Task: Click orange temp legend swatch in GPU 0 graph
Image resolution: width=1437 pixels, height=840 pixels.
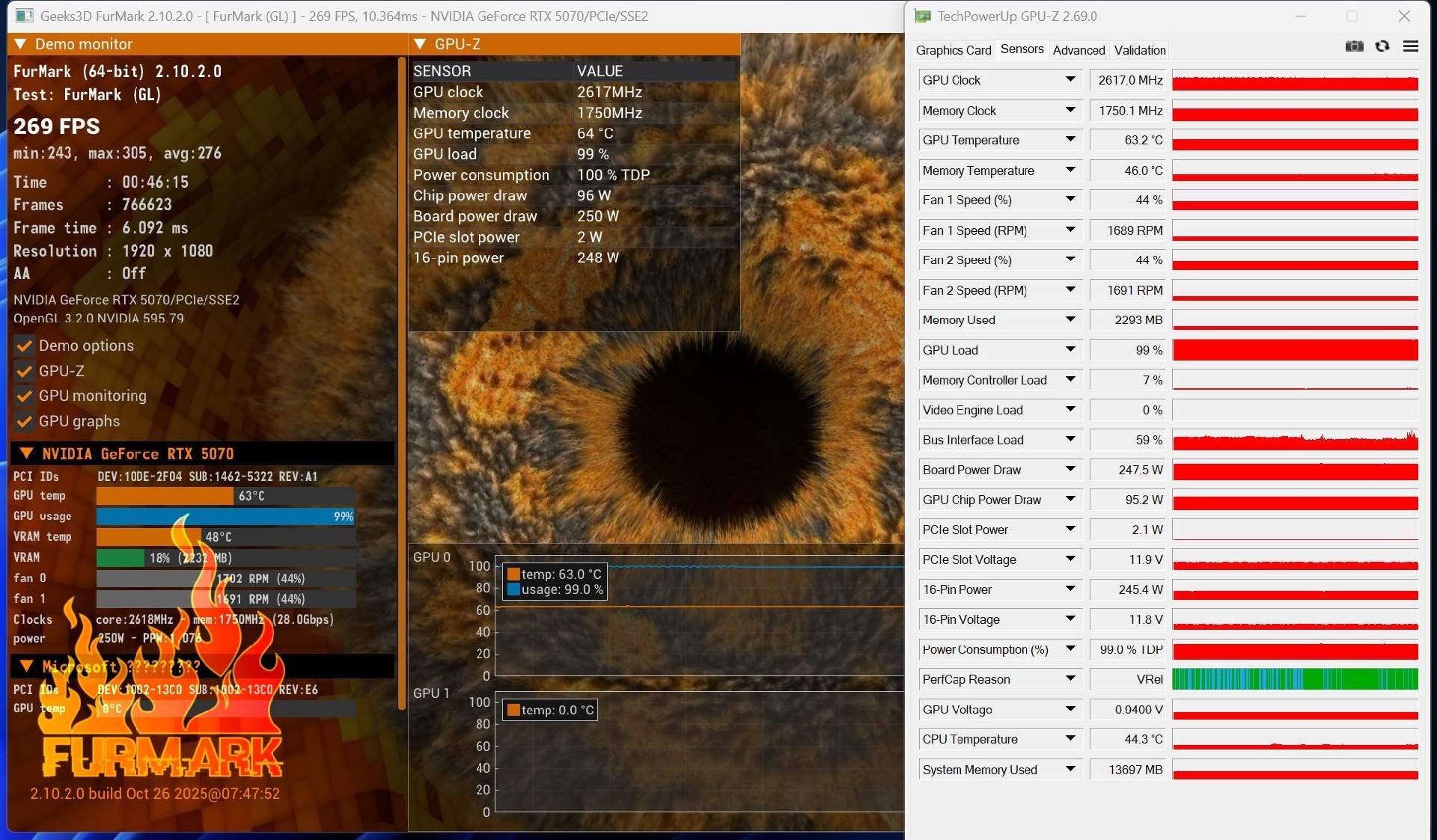Action: coord(513,574)
